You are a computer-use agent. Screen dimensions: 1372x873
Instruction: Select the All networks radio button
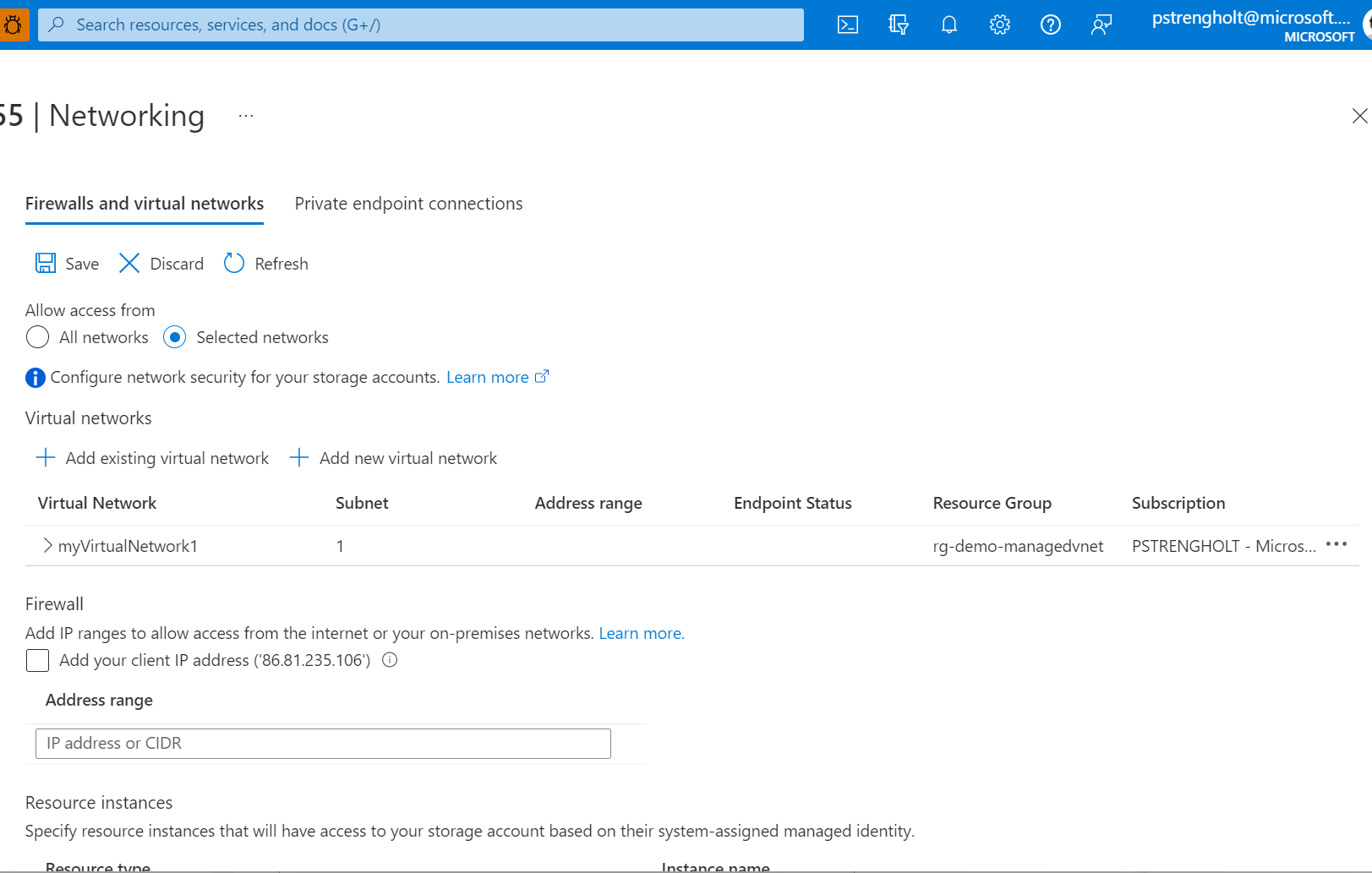[37, 337]
